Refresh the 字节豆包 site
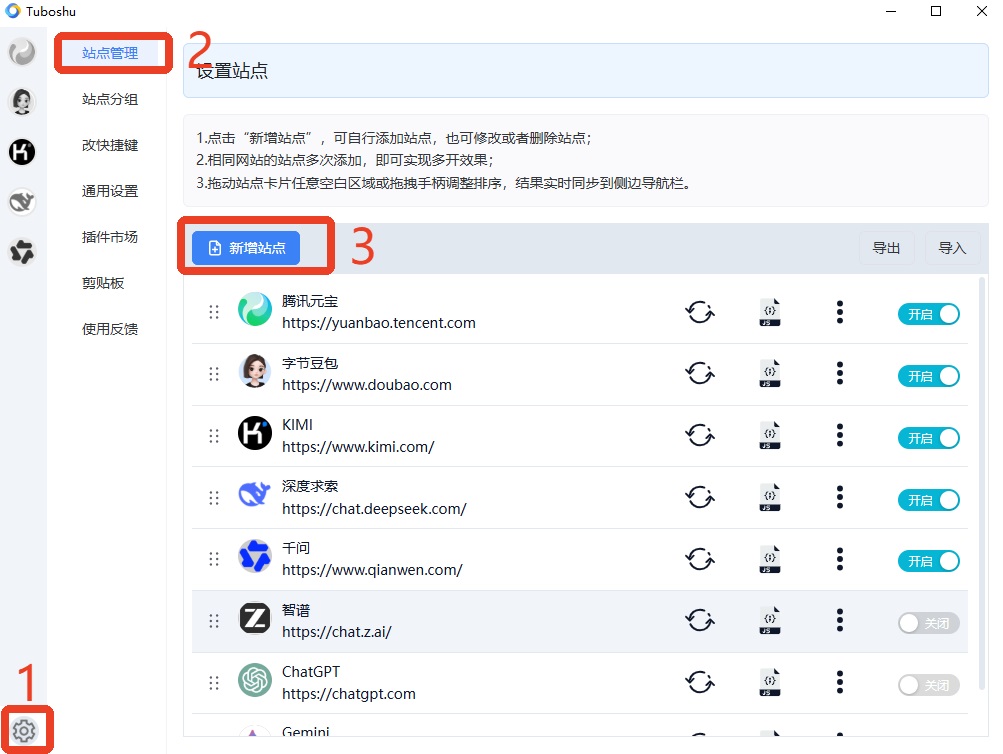The image size is (1003, 754). (700, 373)
